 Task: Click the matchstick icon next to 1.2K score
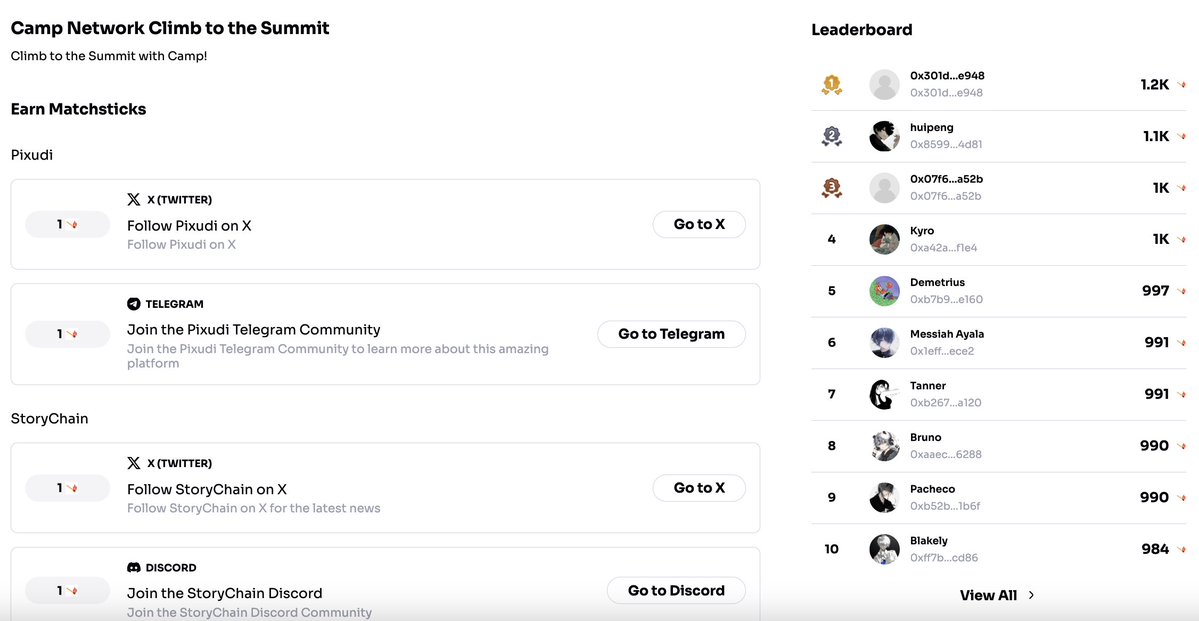(x=1181, y=85)
